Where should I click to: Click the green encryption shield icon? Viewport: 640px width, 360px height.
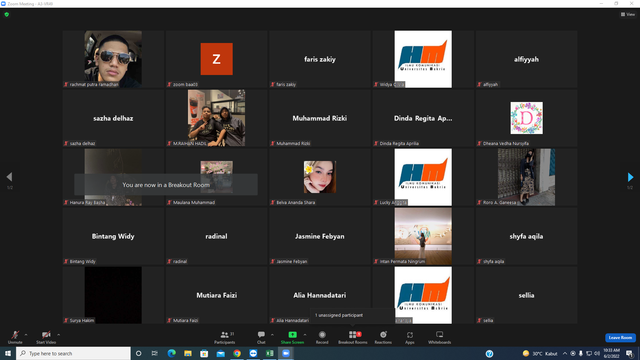point(7,14)
